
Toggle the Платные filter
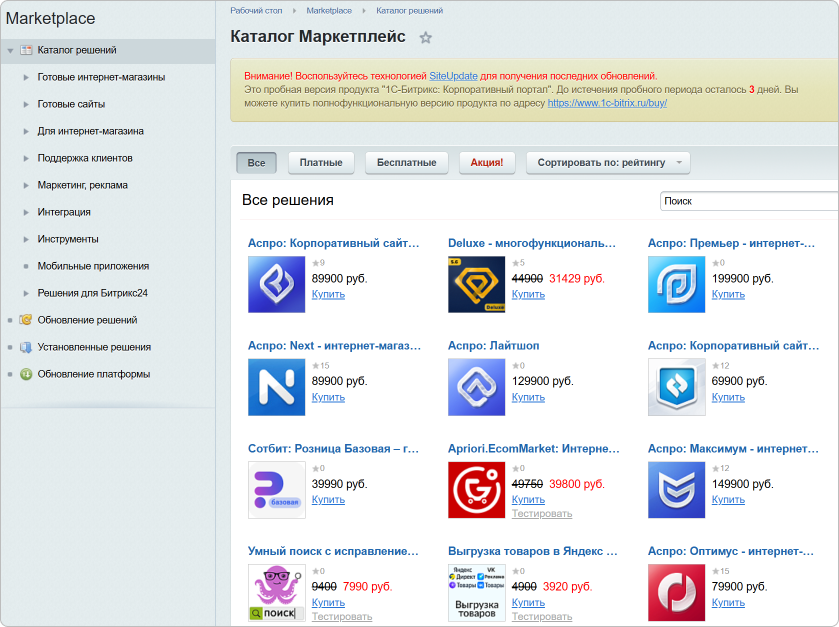pyautogui.click(x=321, y=163)
